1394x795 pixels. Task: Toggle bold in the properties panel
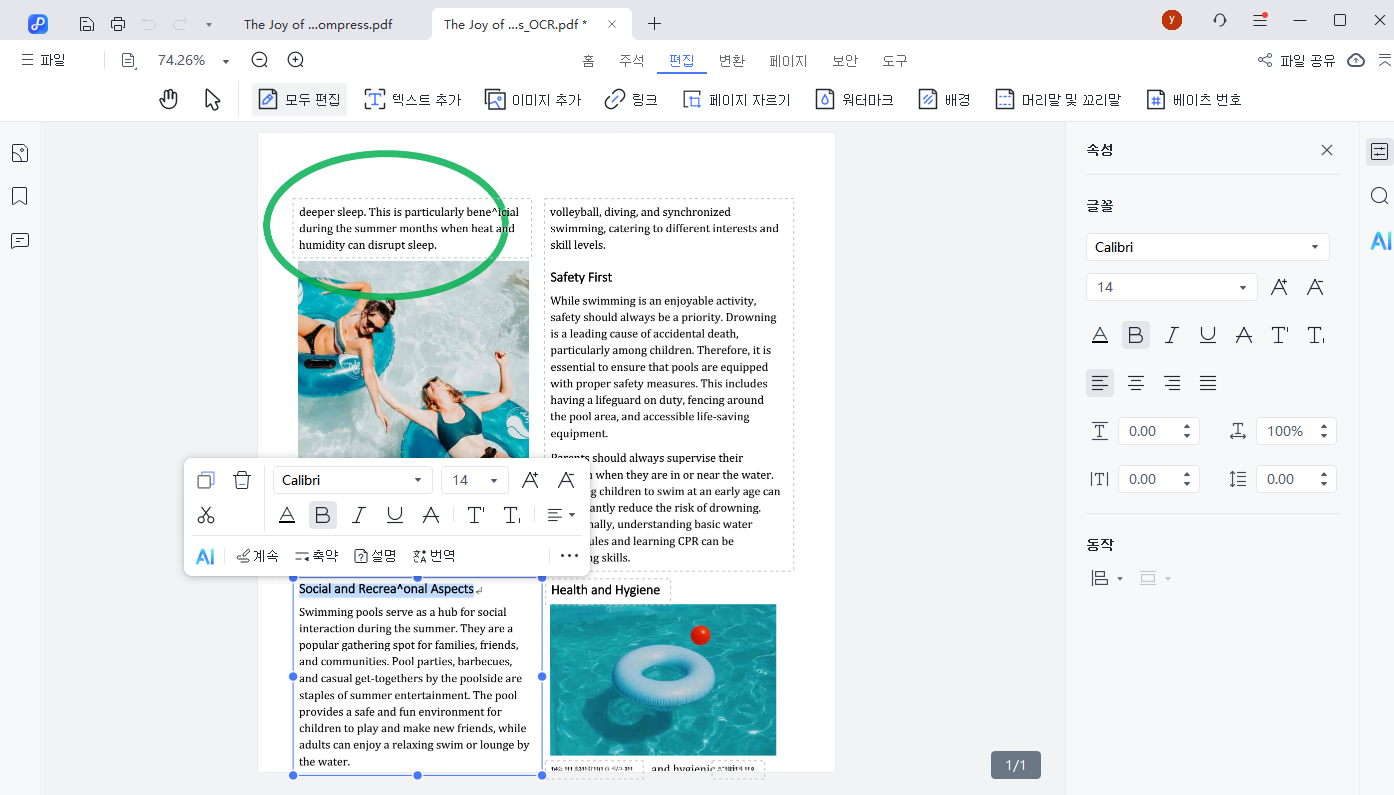pos(1136,335)
